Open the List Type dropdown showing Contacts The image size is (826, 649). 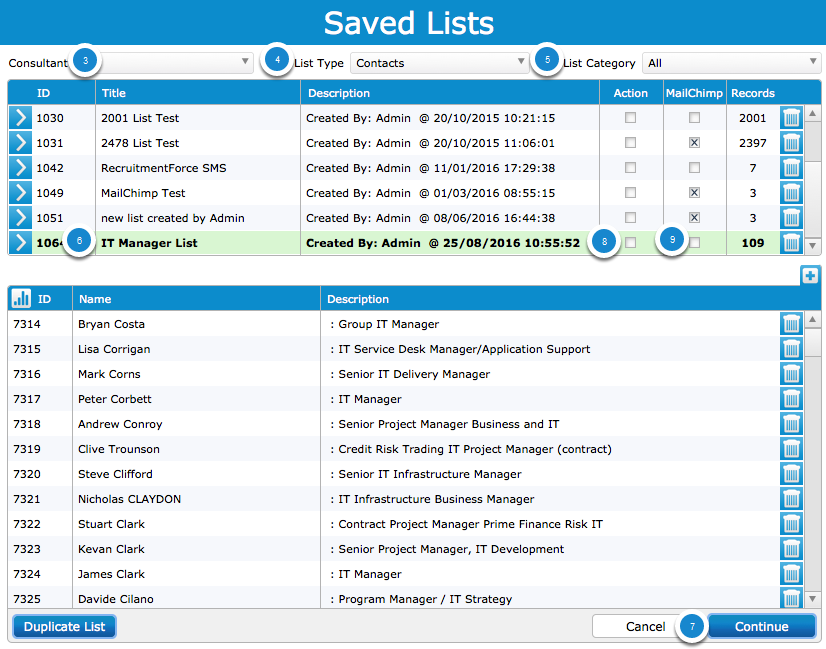point(439,63)
